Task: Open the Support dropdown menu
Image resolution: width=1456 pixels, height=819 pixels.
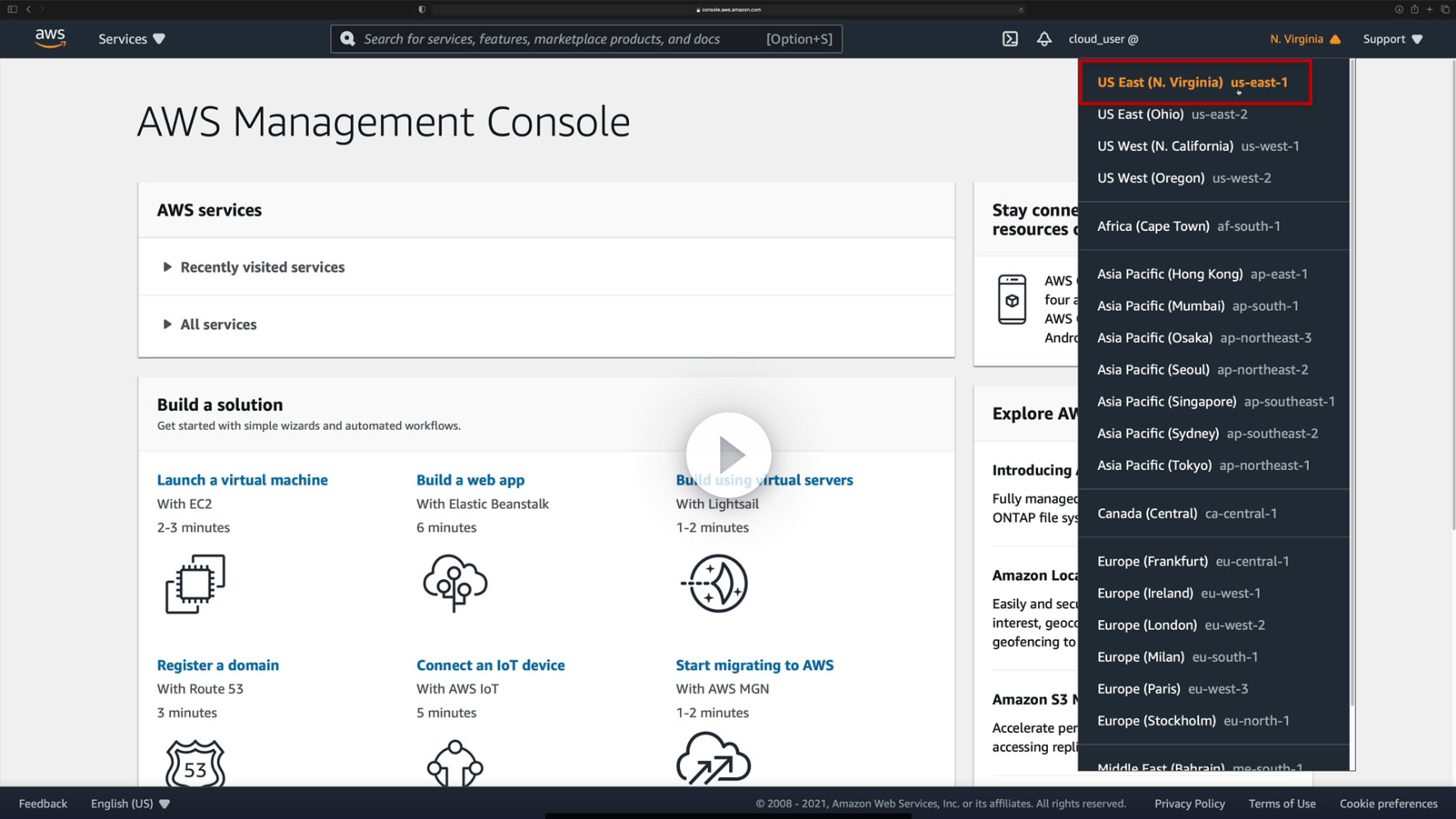Action: pyautogui.click(x=1393, y=39)
